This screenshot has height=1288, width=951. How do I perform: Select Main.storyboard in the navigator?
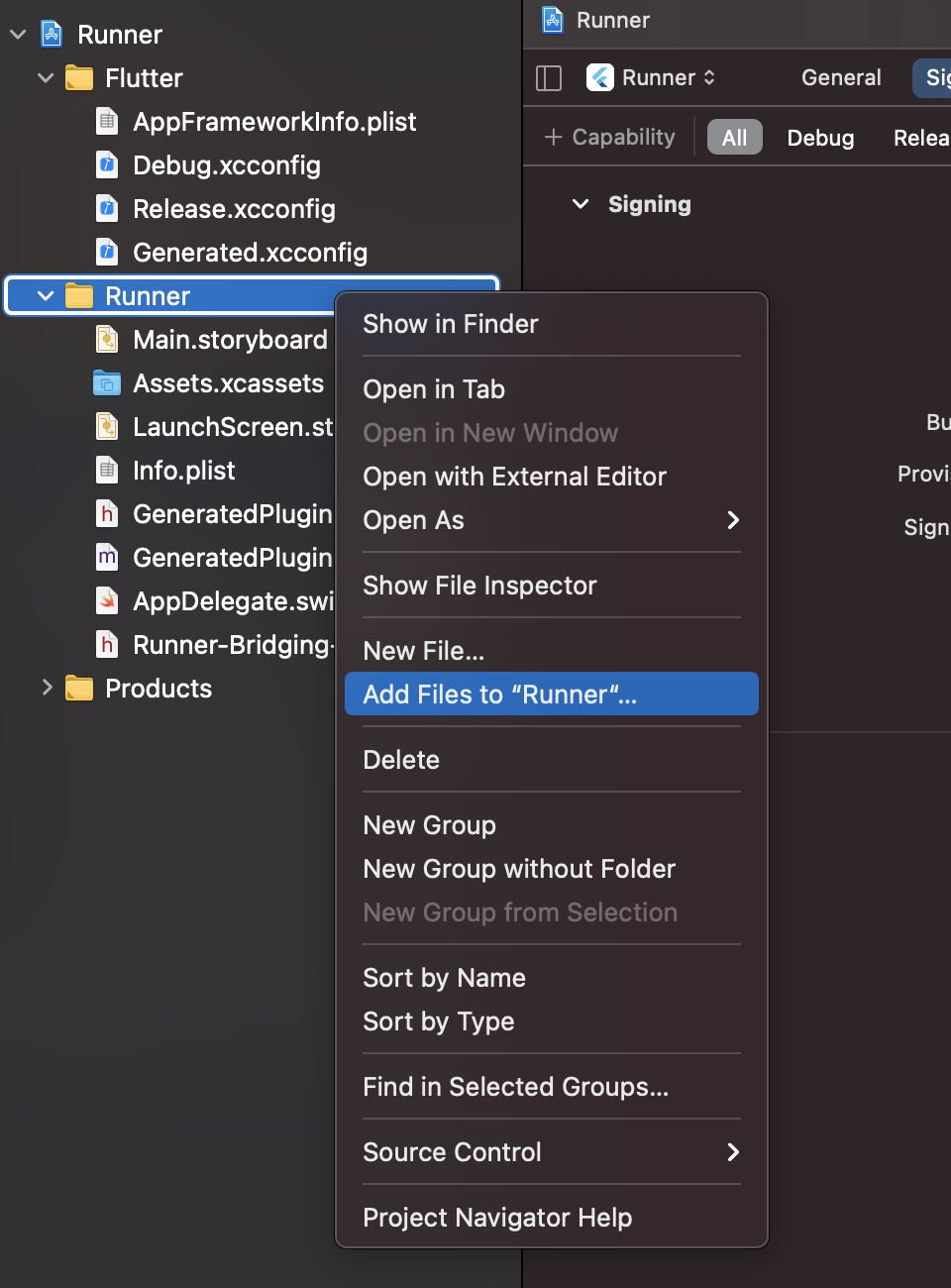(230, 339)
